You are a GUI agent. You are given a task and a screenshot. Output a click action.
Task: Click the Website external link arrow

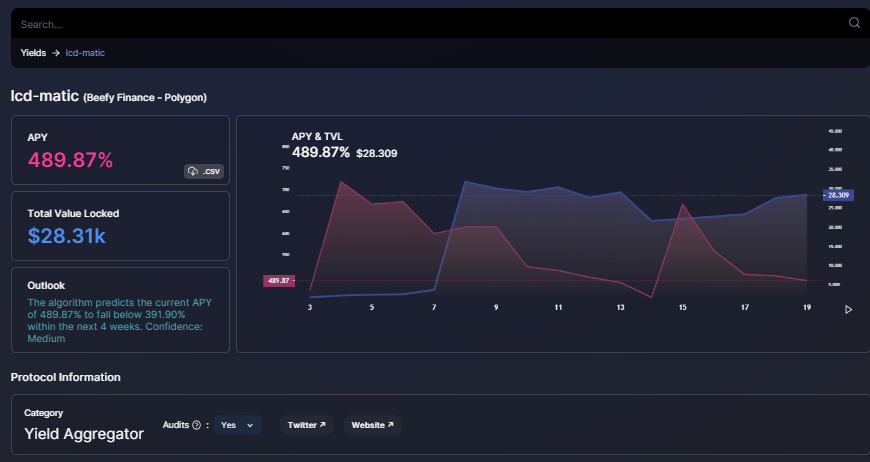point(391,425)
